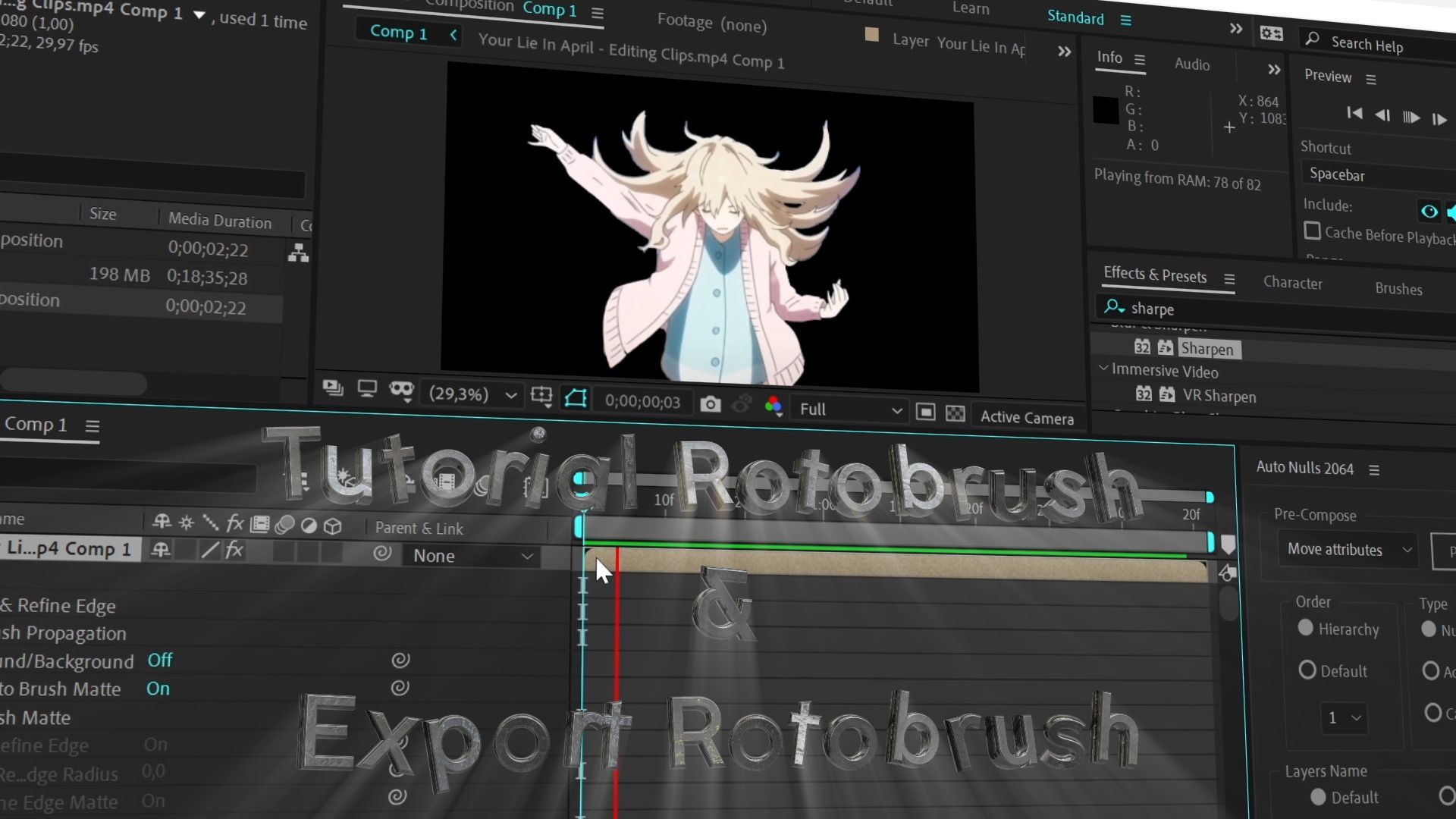This screenshot has width=1456, height=819.
Task: Toggle the fx switch on Comp 1 layer
Action: coord(234,551)
